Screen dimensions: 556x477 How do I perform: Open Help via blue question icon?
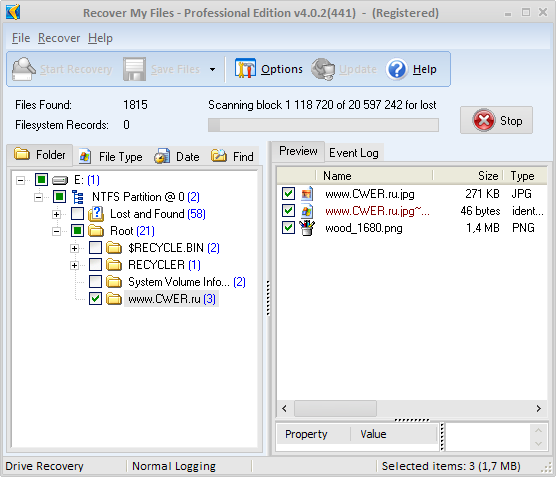point(396,69)
